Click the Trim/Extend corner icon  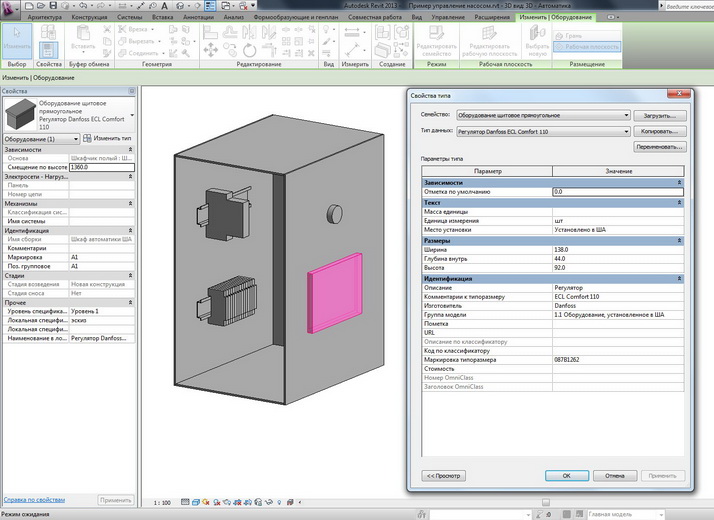pyautogui.click(x=269, y=50)
